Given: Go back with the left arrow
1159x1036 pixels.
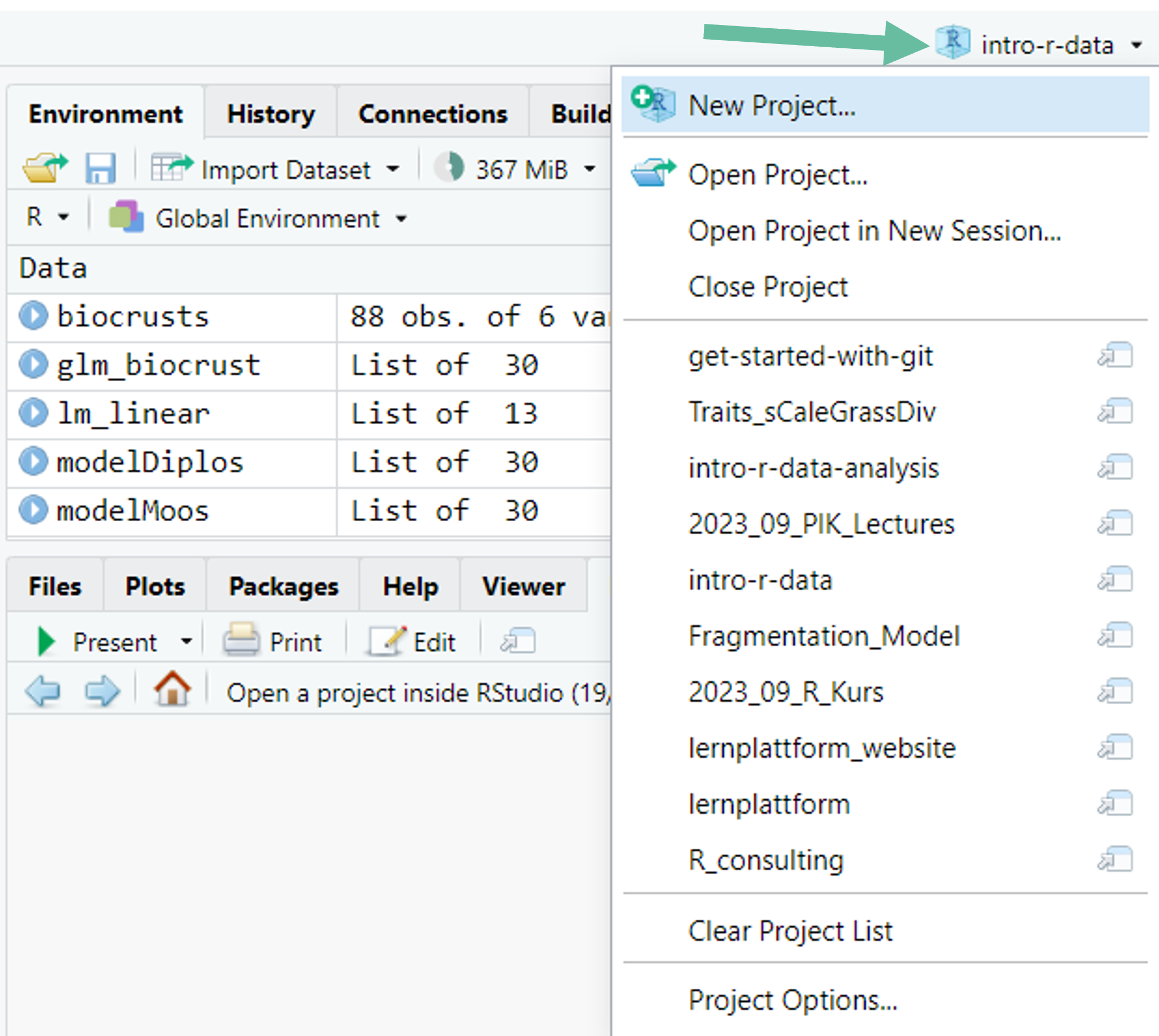Looking at the screenshot, I should pyautogui.click(x=43, y=692).
